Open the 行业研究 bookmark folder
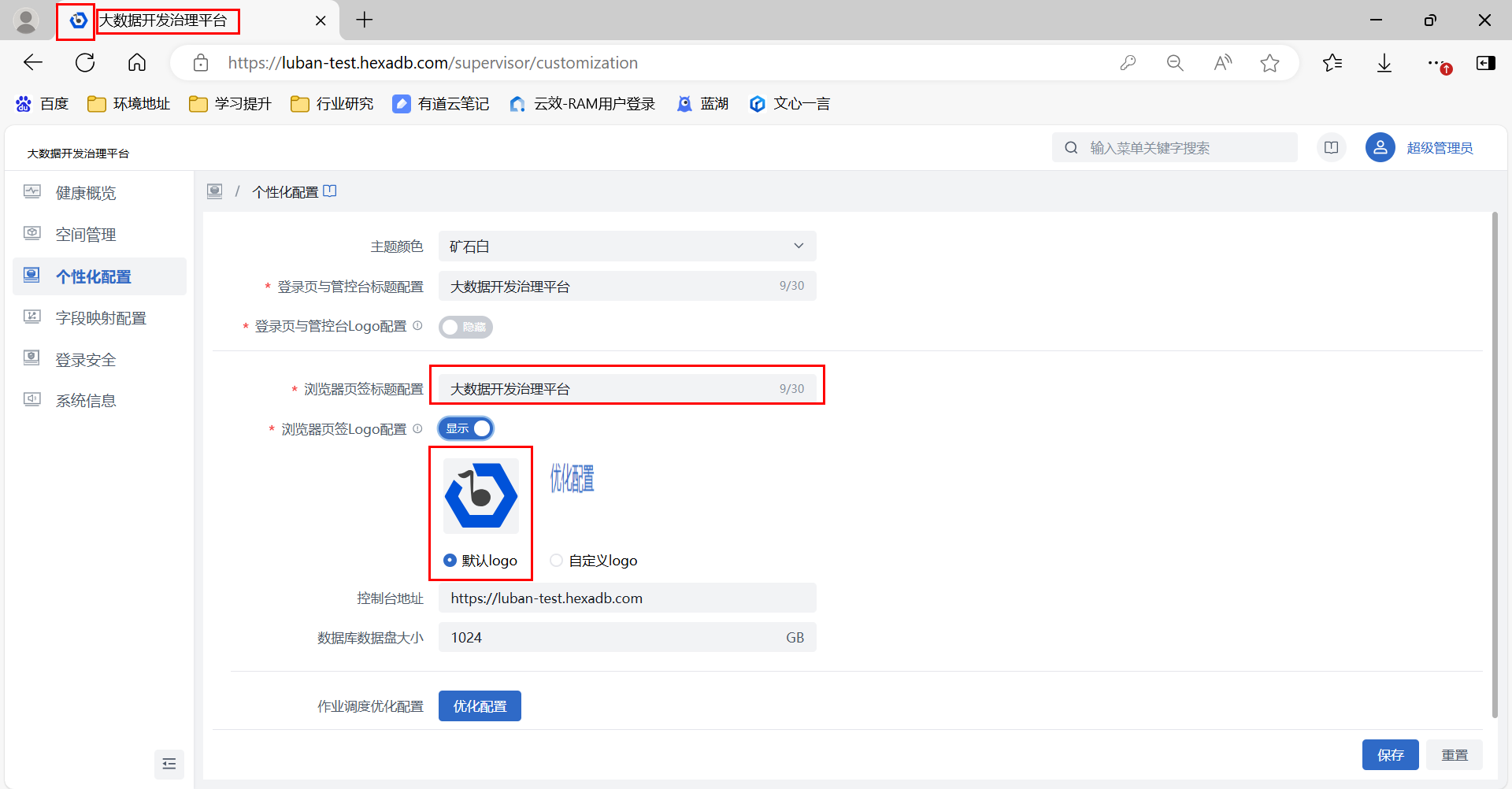The width and height of the screenshot is (1512, 789). pyautogui.click(x=332, y=104)
